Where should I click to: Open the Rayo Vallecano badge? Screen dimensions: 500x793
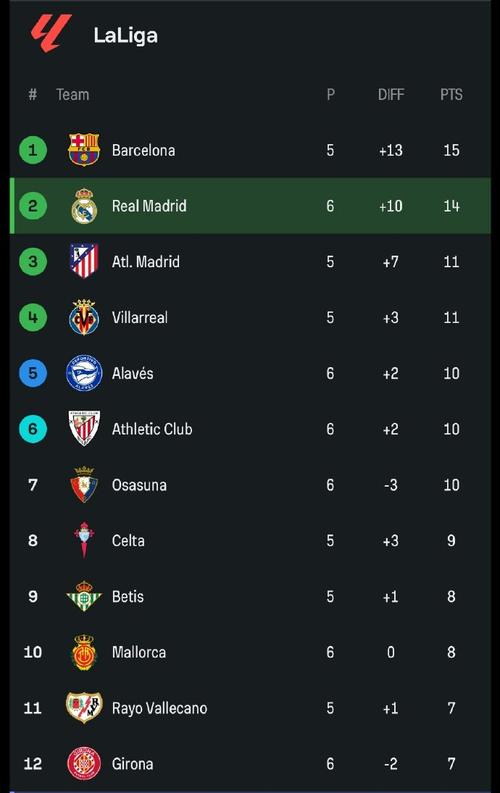point(84,708)
